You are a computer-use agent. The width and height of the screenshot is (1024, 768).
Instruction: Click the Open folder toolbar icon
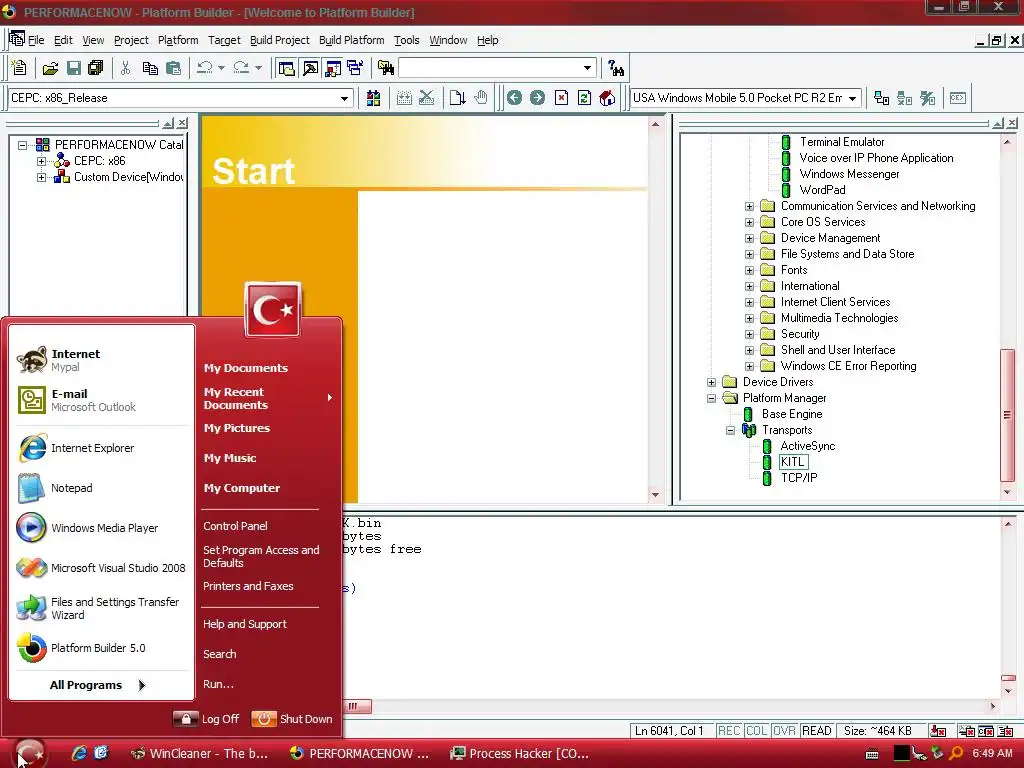(x=50, y=67)
